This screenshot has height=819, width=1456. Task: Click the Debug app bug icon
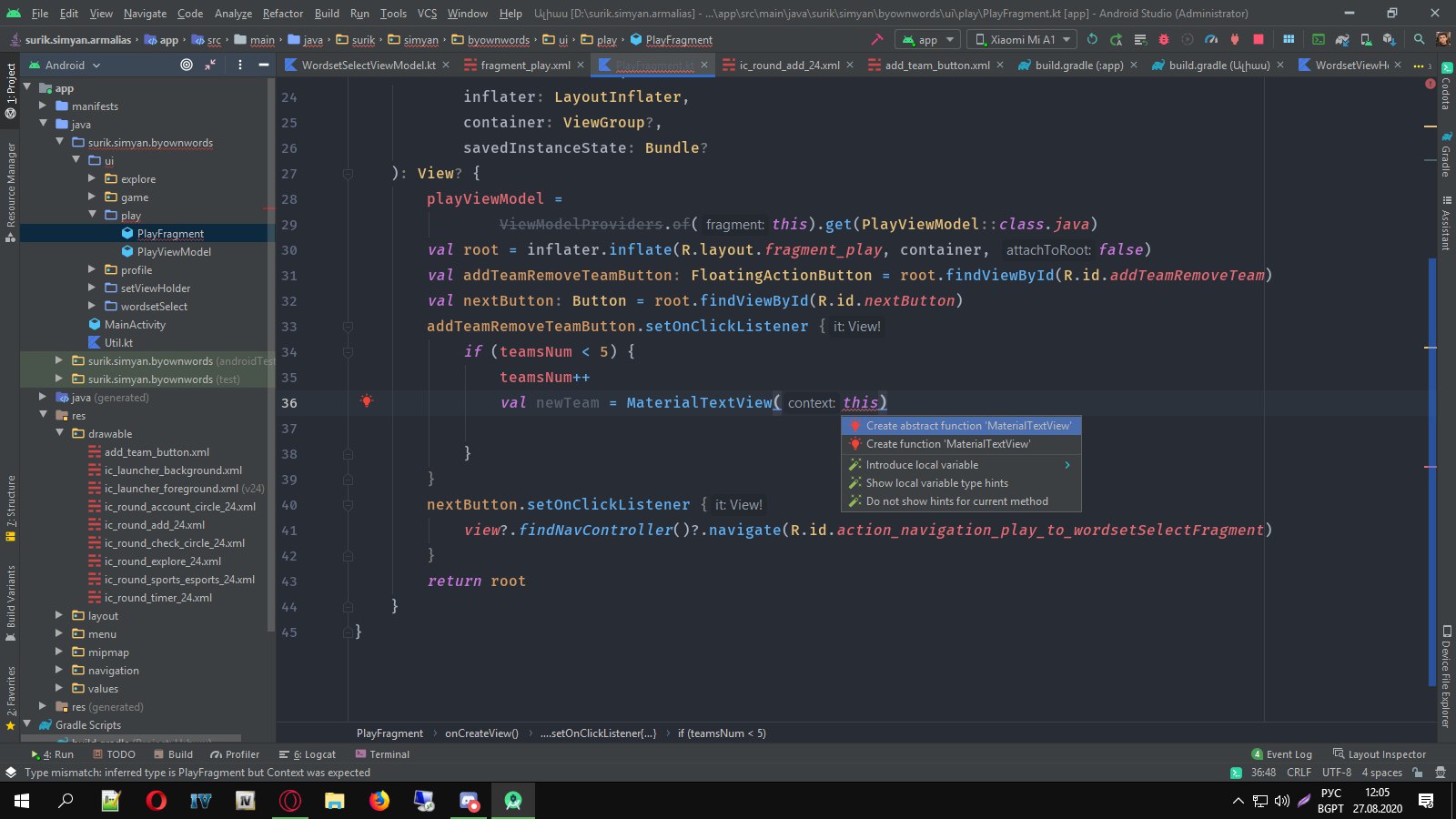pos(1163,39)
